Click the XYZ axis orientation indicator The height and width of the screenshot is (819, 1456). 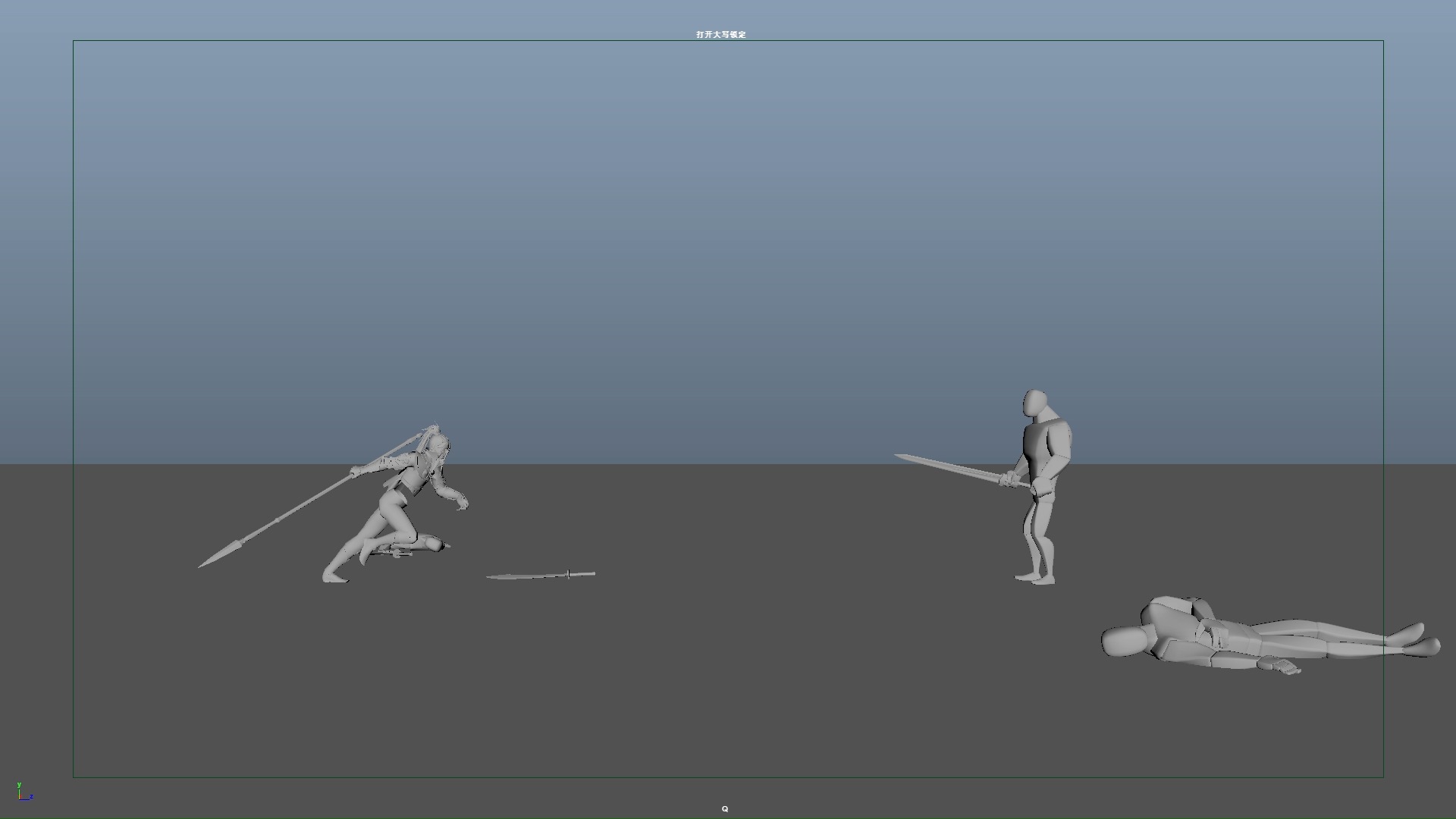25,791
